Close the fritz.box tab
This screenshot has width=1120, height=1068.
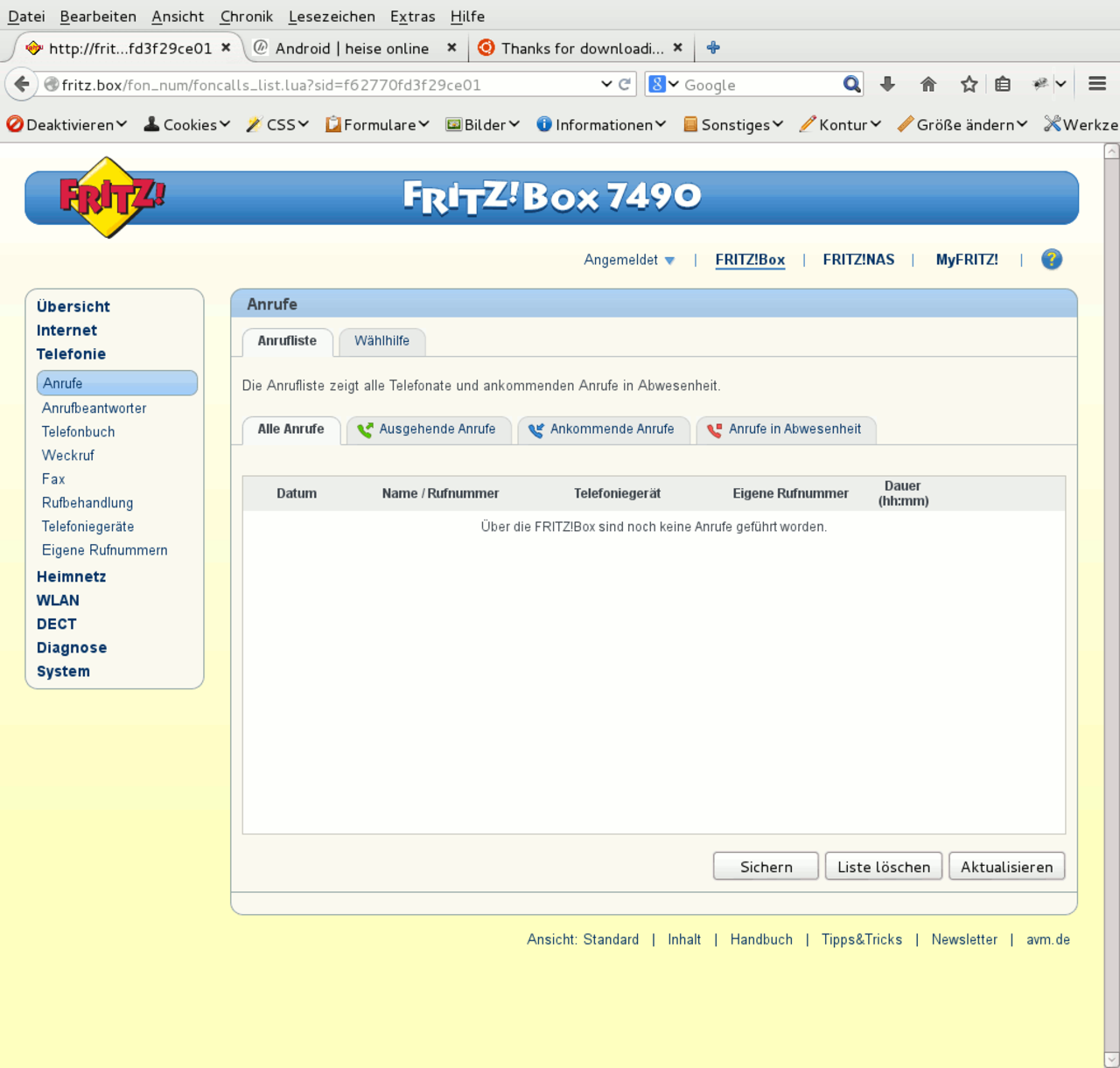click(x=226, y=47)
